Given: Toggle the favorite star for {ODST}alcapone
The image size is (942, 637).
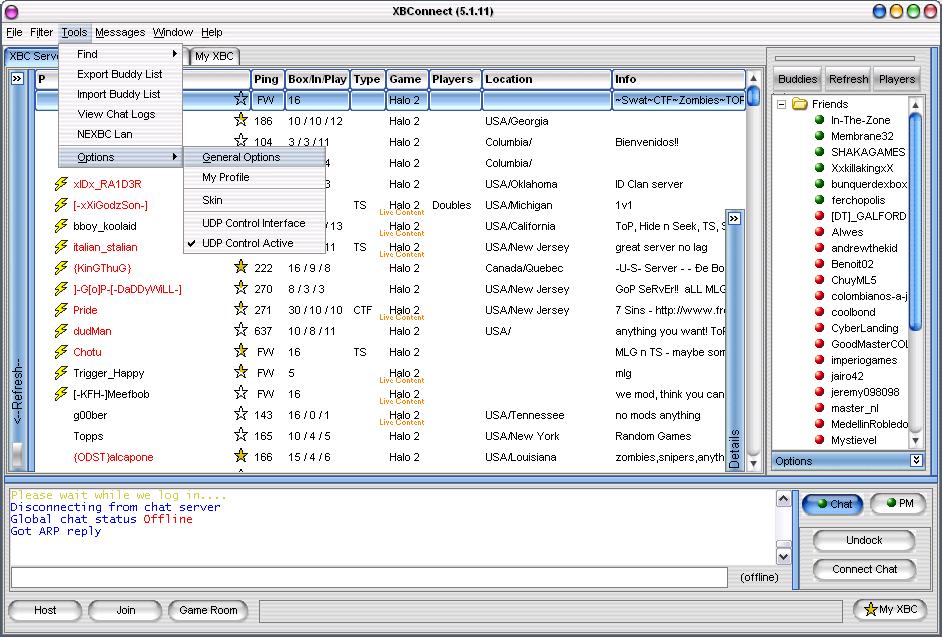Looking at the screenshot, I should pyautogui.click(x=241, y=456).
